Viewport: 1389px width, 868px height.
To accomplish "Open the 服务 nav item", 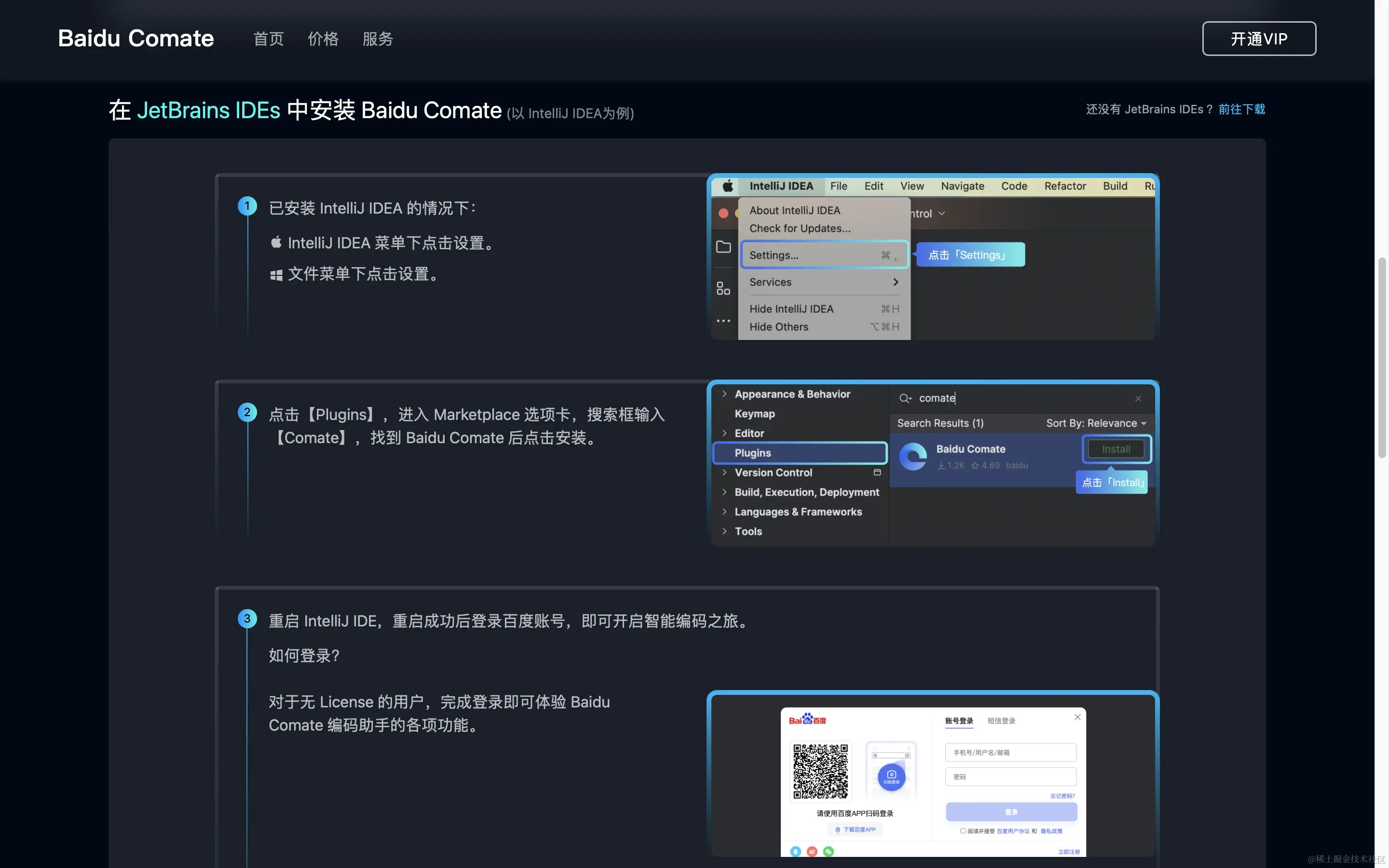I will (x=378, y=39).
